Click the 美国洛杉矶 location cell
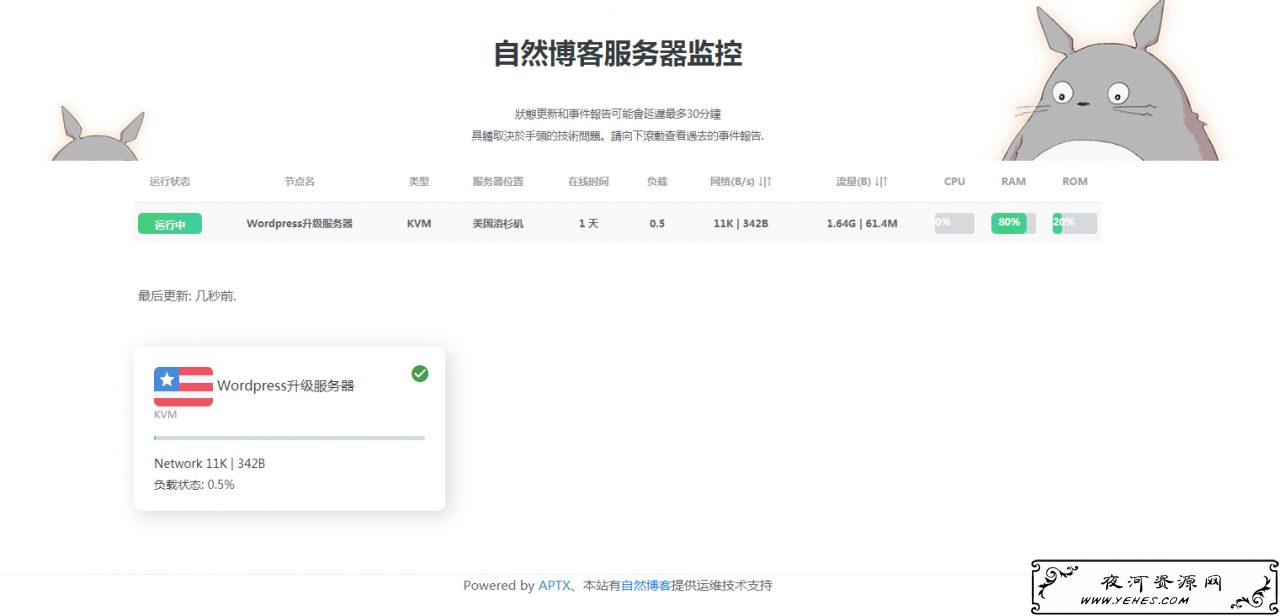The width and height of the screenshot is (1280, 616). (x=498, y=224)
